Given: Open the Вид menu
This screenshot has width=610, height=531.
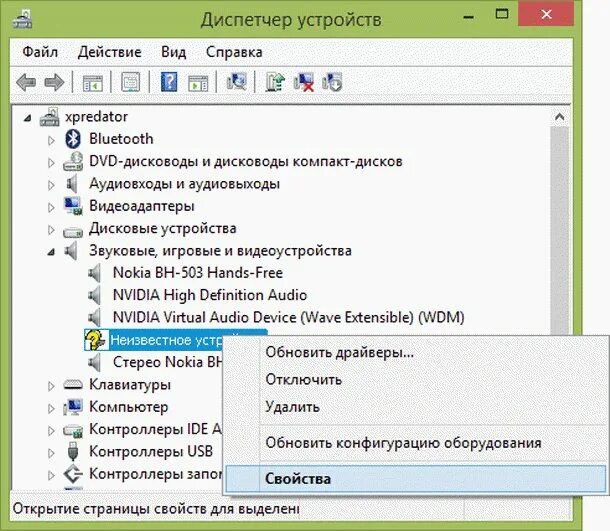Looking at the screenshot, I should point(173,52).
